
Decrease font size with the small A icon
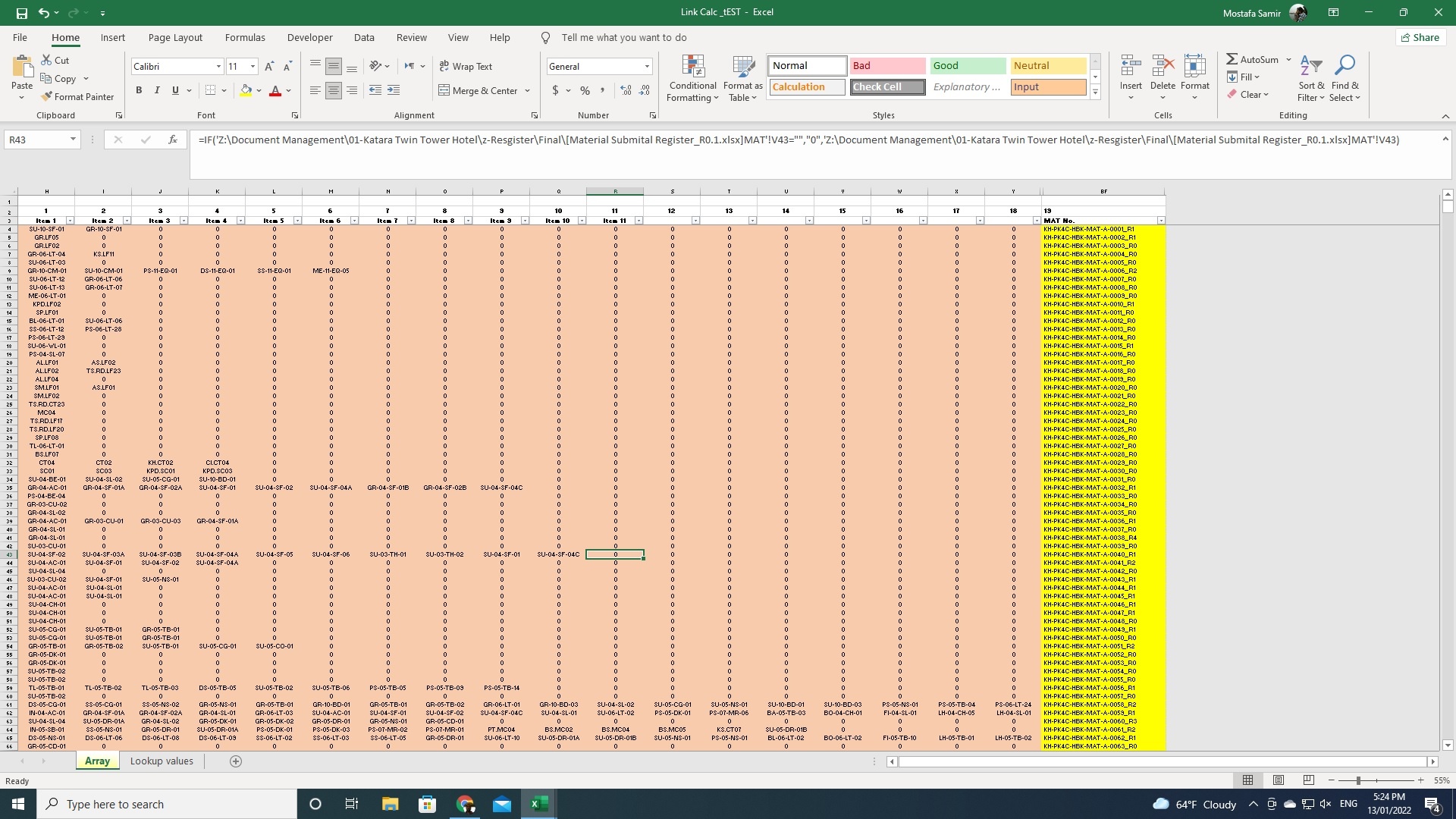(x=287, y=67)
